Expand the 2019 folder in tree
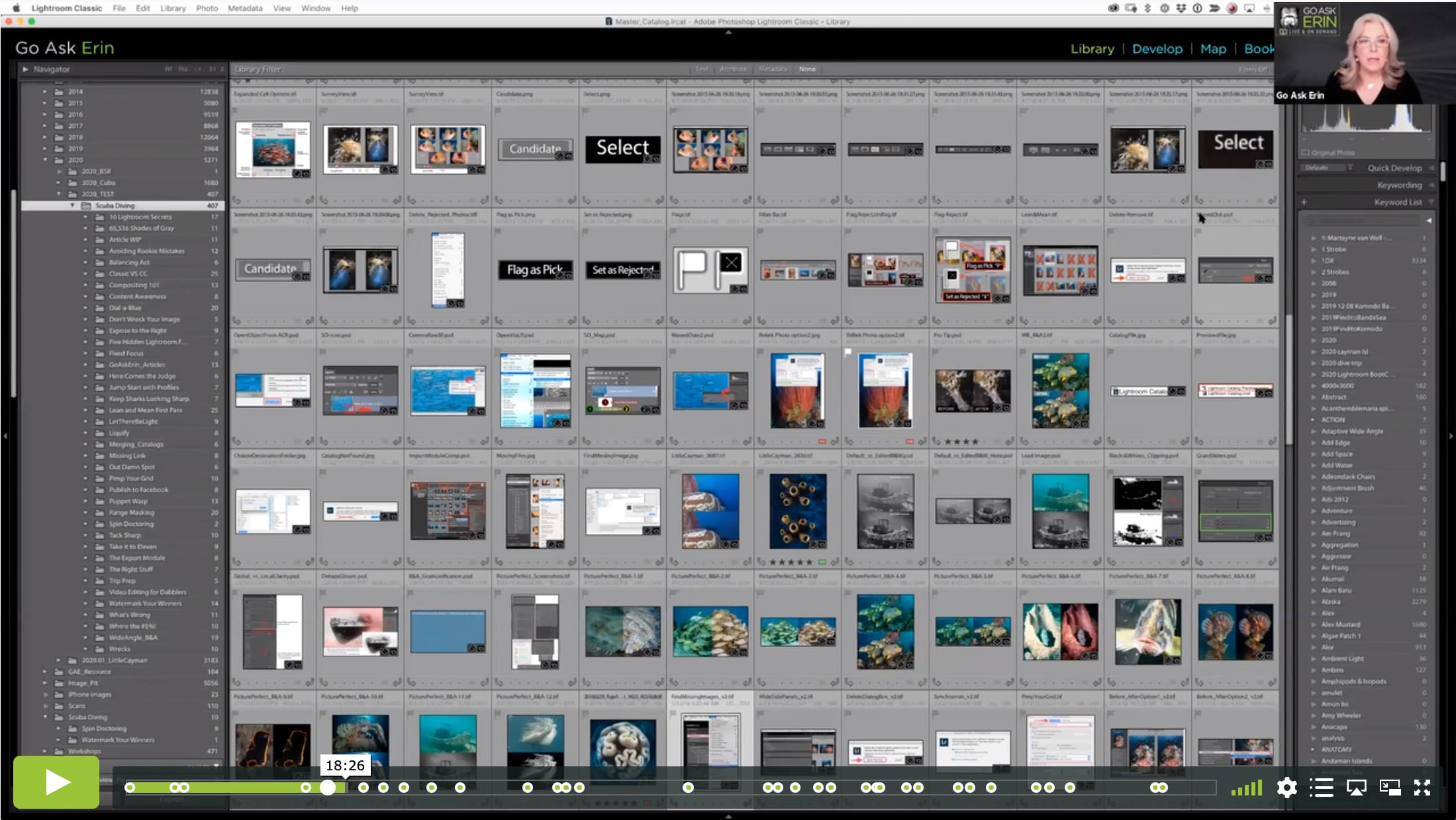The image size is (1456, 820). 45,148
